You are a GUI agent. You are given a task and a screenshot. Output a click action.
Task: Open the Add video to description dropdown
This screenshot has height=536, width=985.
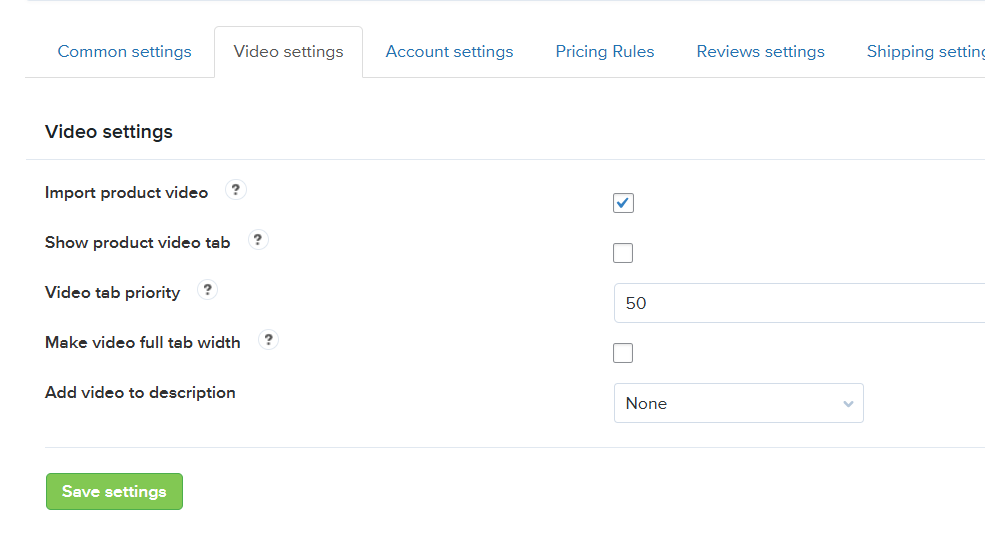click(738, 403)
